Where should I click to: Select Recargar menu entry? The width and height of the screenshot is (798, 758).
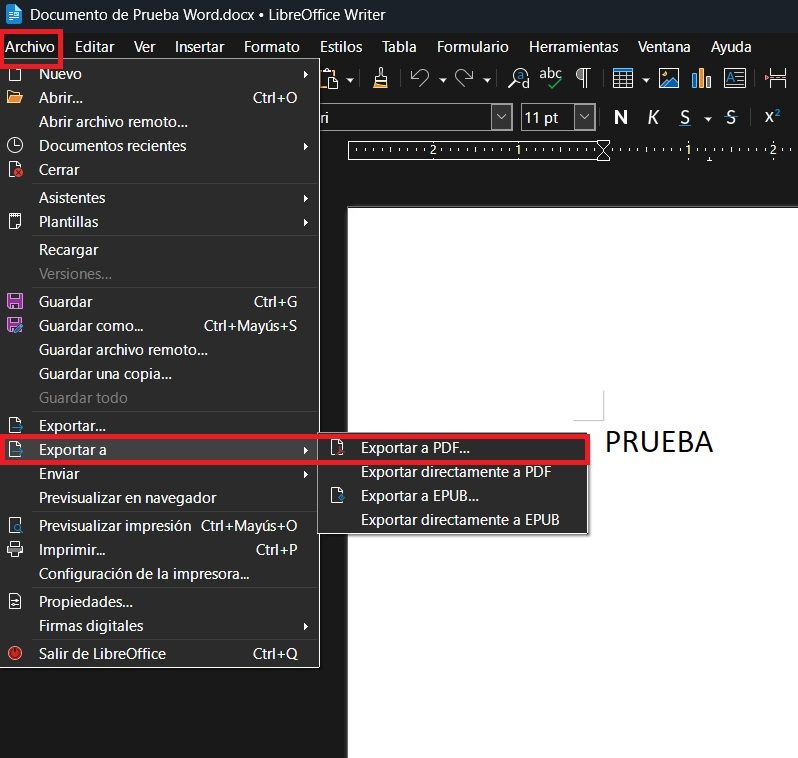159,250
